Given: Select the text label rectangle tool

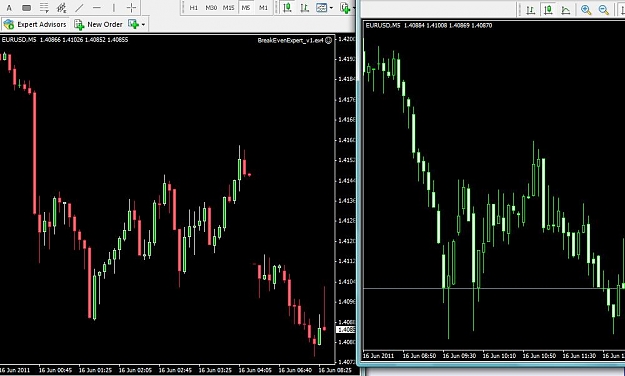Looking at the screenshot, I should pos(26,8).
